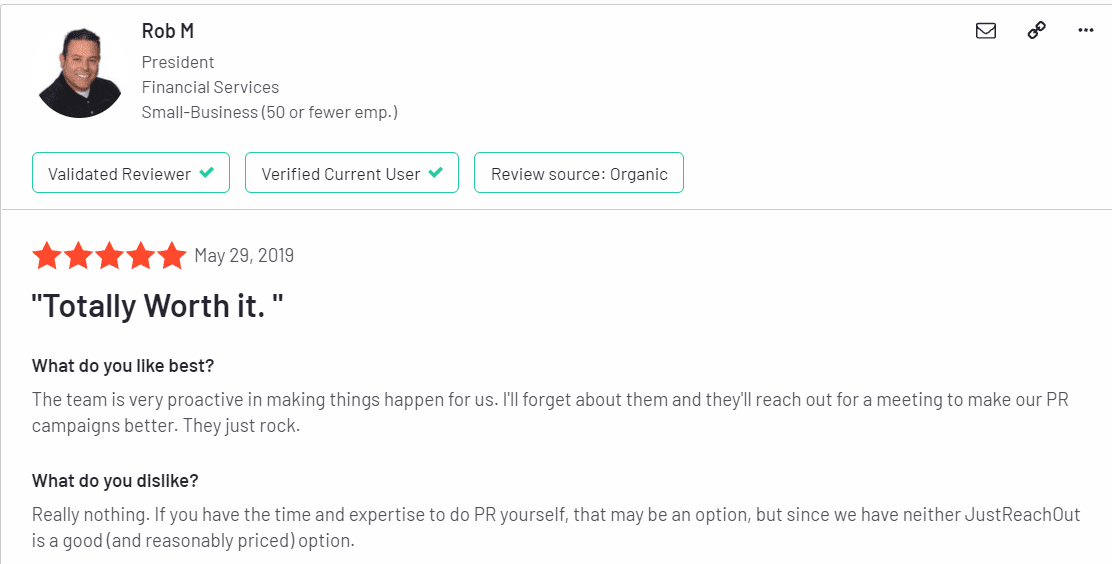This screenshot has height=564, width=1112.
Task: Click the Verified Current User checkmark
Action: [x=435, y=172]
